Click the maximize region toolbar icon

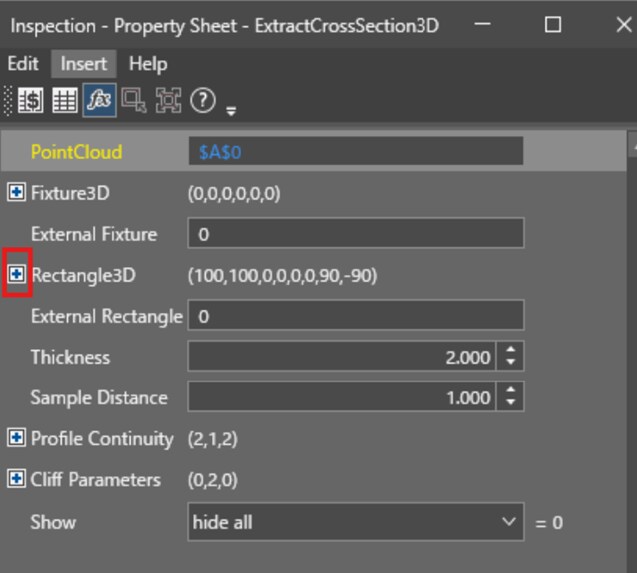click(x=168, y=100)
